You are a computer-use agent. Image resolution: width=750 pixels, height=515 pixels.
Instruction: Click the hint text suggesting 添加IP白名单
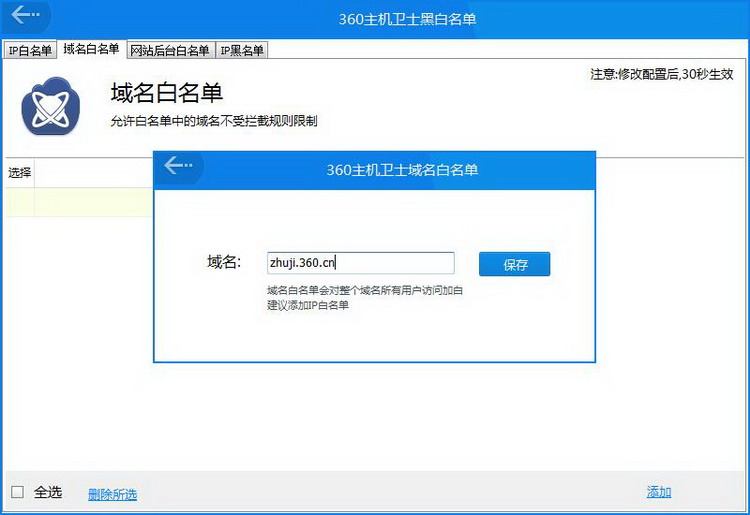click(x=308, y=304)
